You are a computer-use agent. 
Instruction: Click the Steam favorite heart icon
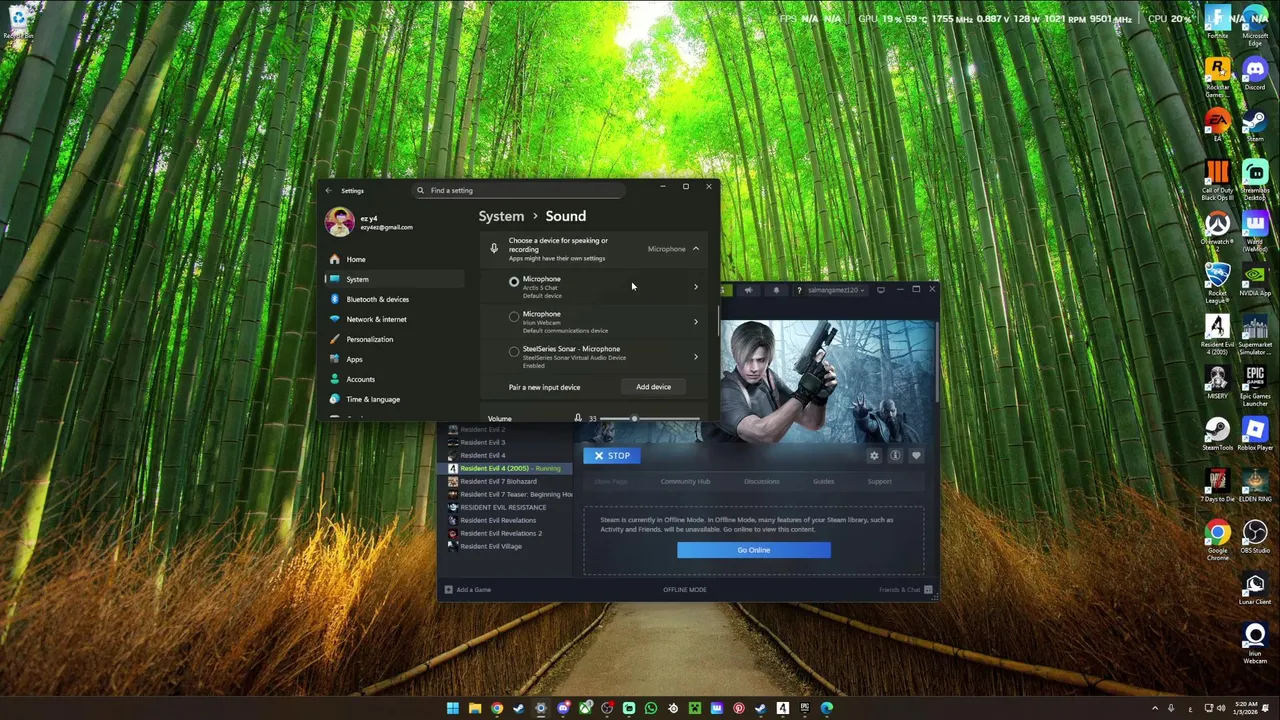[x=916, y=456]
